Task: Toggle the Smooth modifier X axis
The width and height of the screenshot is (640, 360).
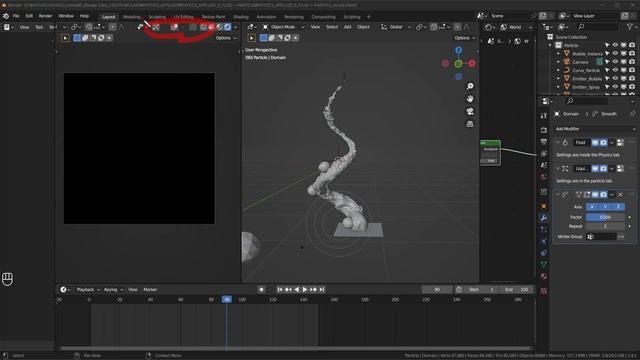Action: (x=592, y=207)
